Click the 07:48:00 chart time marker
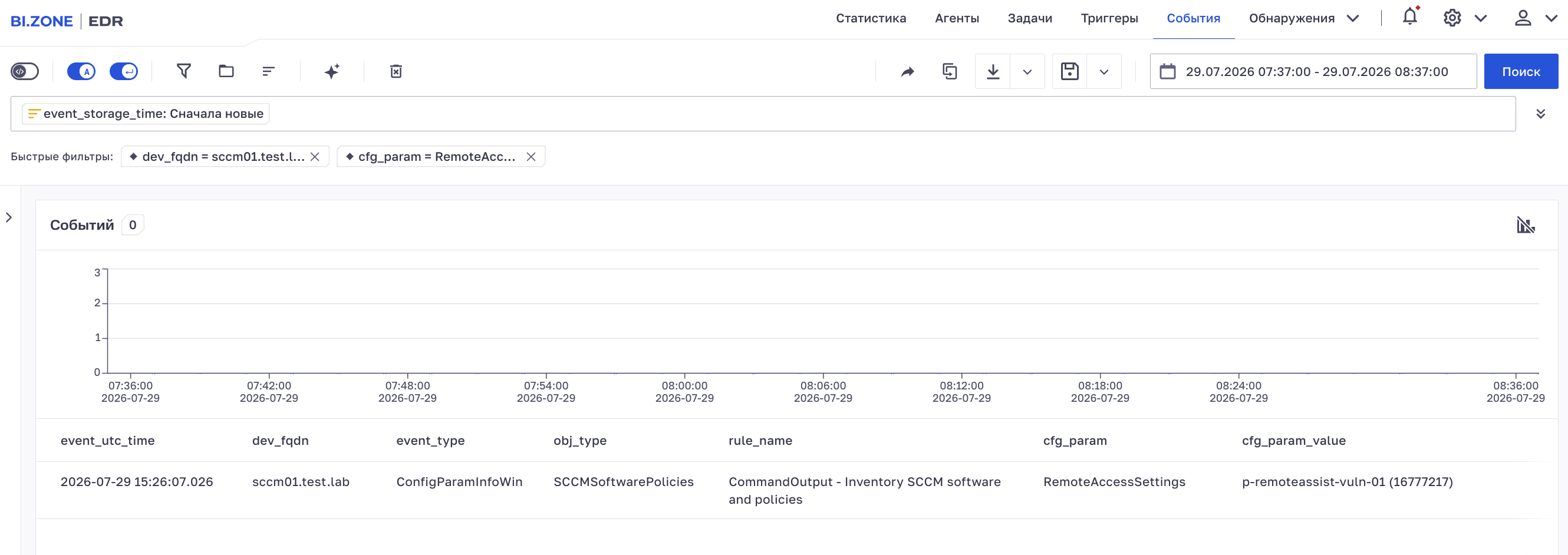Viewport: 1568px width, 555px height. click(x=407, y=392)
